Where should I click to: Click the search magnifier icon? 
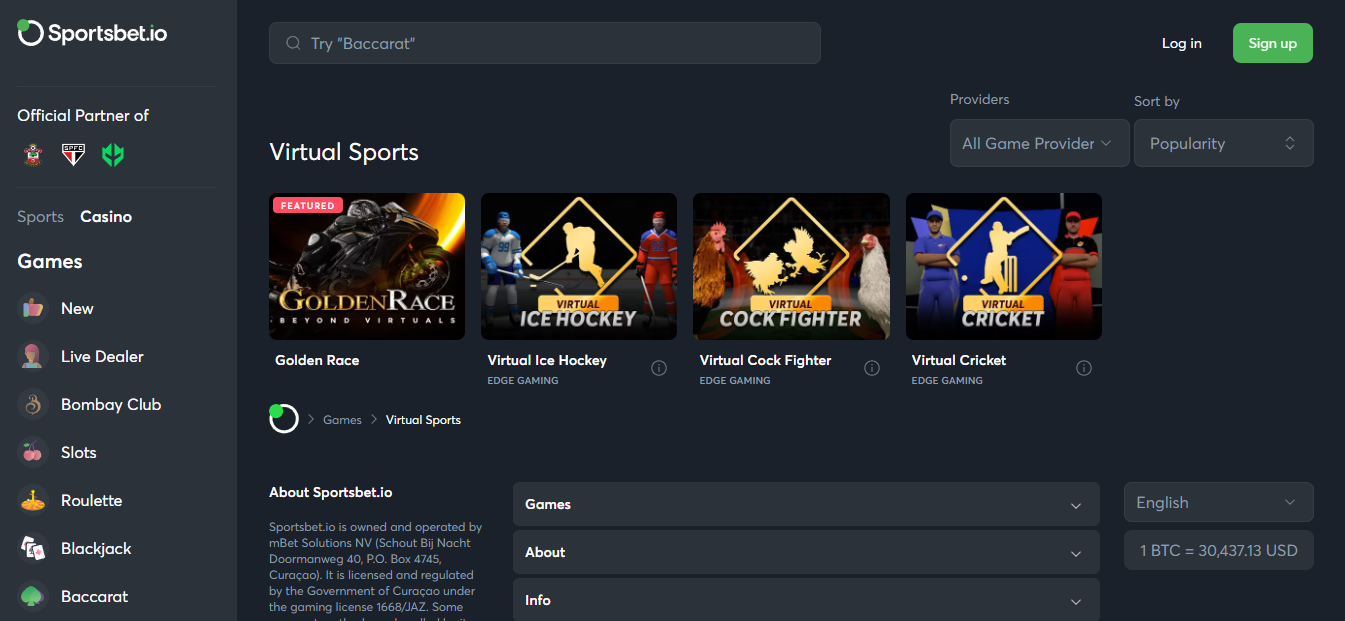tap(293, 43)
